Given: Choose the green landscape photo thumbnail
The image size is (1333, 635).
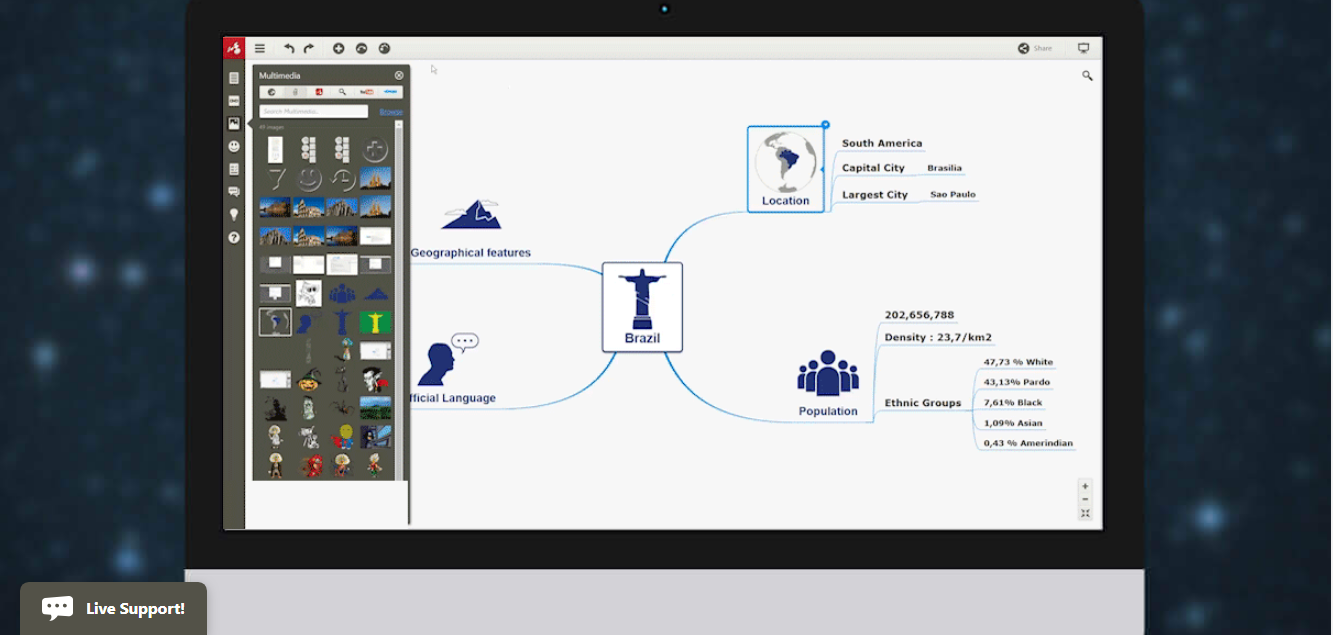Looking at the screenshot, I should (x=376, y=408).
